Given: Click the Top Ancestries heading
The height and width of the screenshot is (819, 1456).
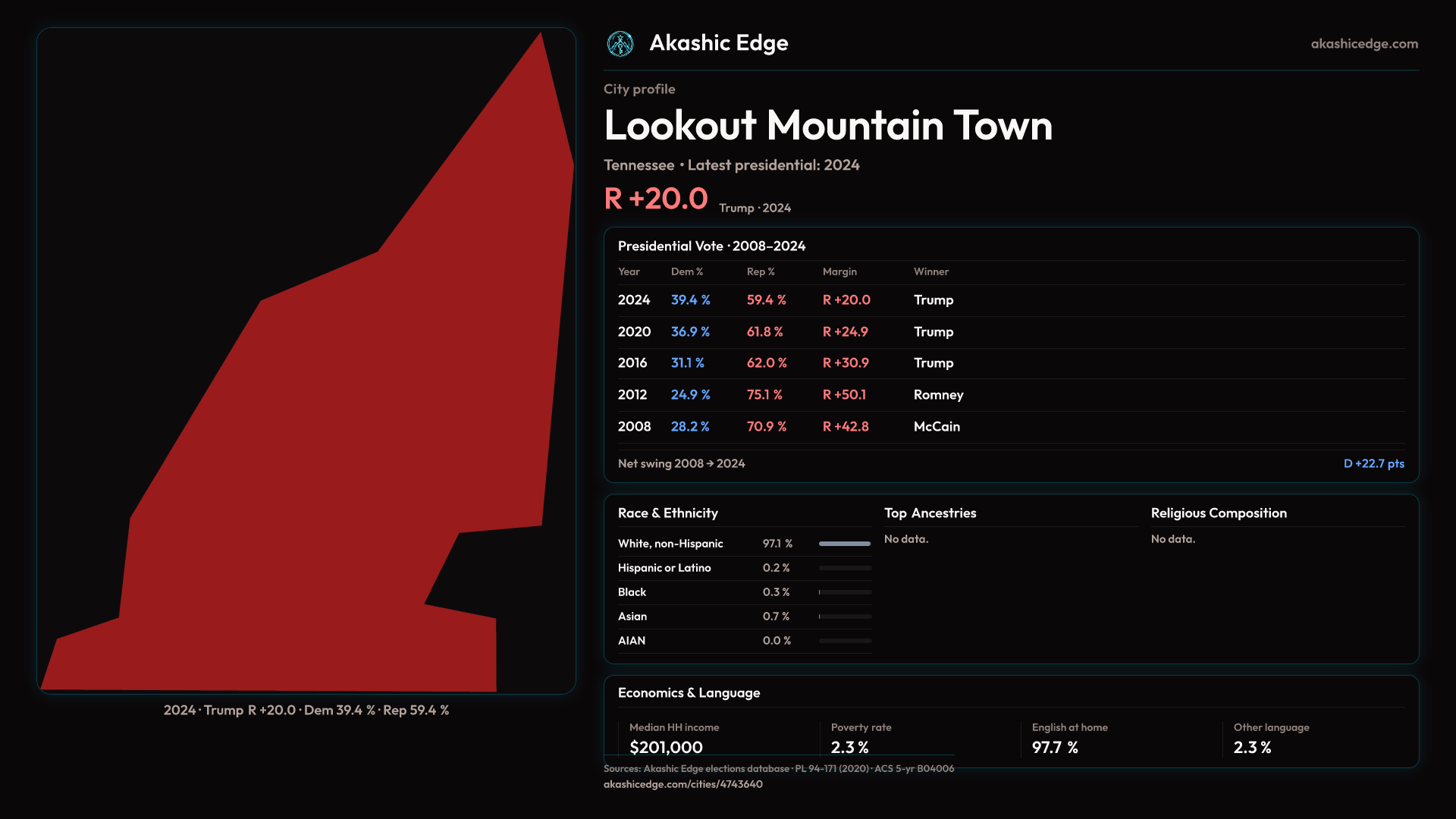Looking at the screenshot, I should coord(930,513).
